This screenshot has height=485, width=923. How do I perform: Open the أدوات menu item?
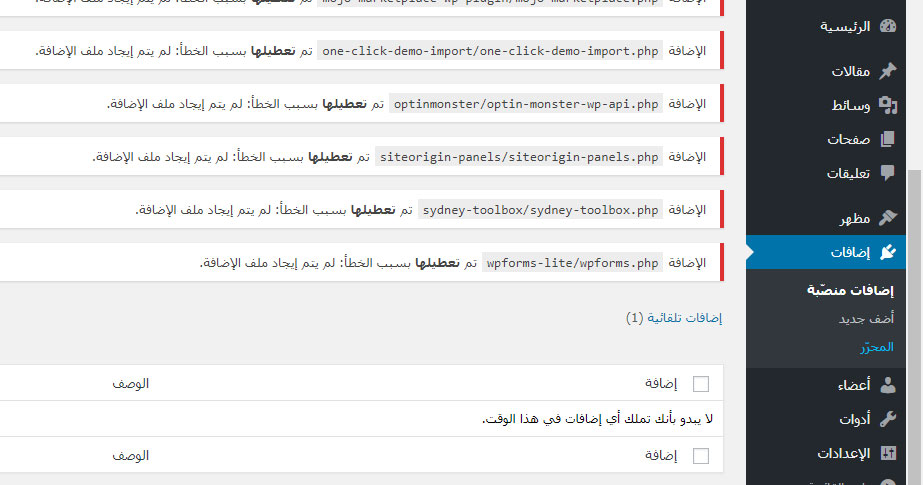click(x=826, y=418)
